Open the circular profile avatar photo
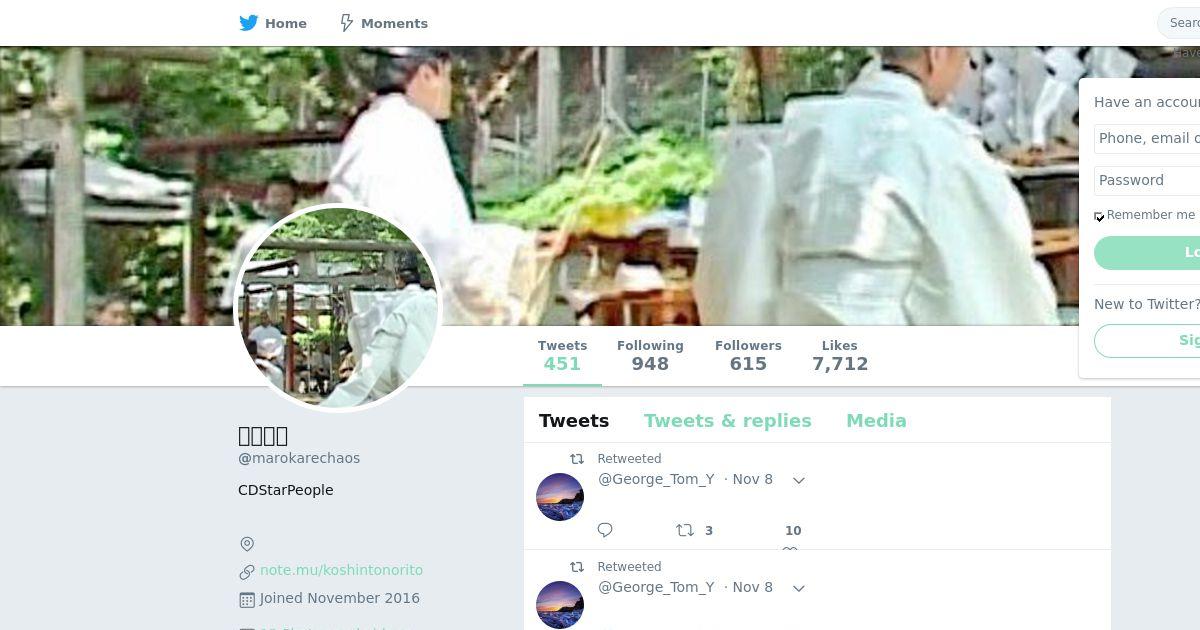Image resolution: width=1200 pixels, height=630 pixels. [338, 308]
